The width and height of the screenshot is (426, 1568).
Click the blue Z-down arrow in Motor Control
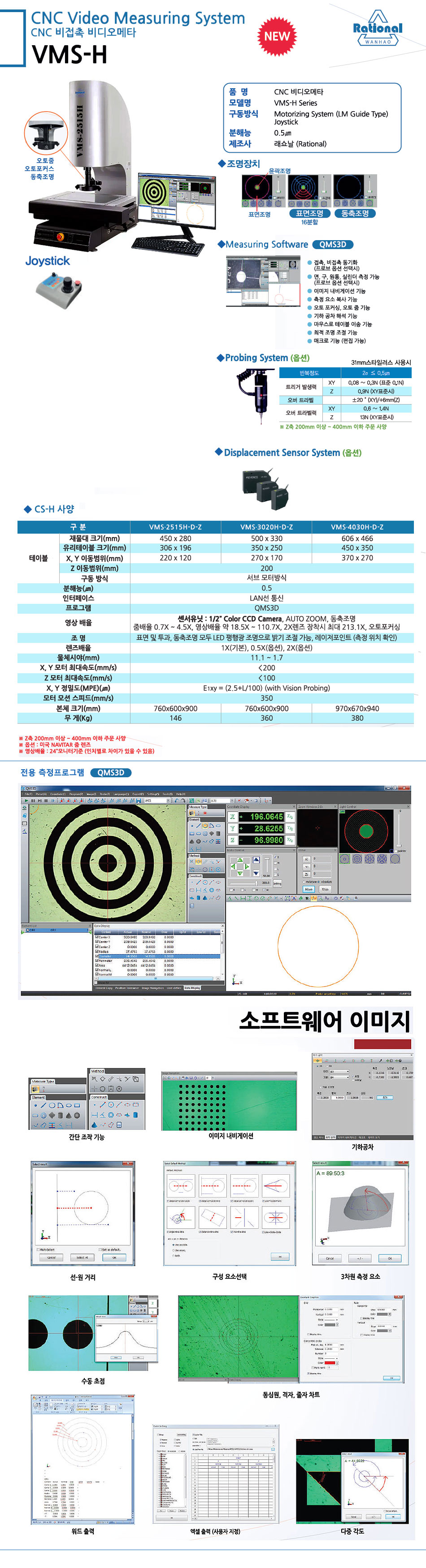click(x=256, y=874)
